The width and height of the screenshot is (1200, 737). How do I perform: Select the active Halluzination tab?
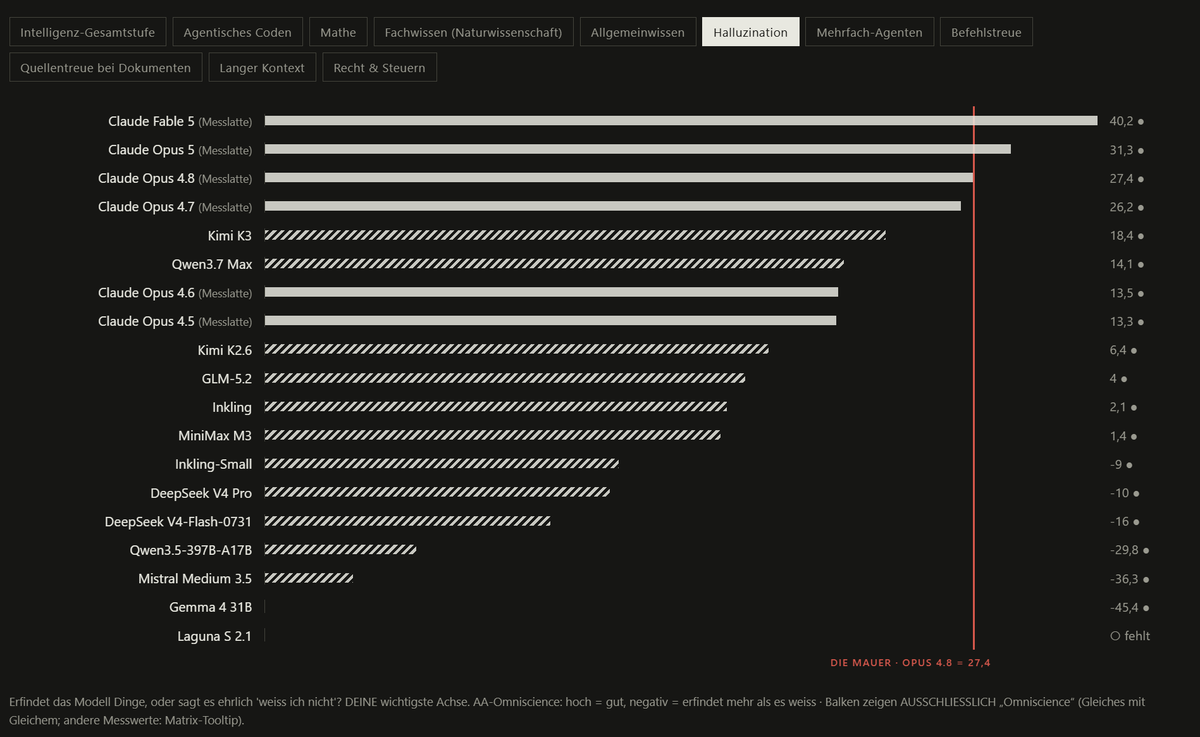pos(750,32)
